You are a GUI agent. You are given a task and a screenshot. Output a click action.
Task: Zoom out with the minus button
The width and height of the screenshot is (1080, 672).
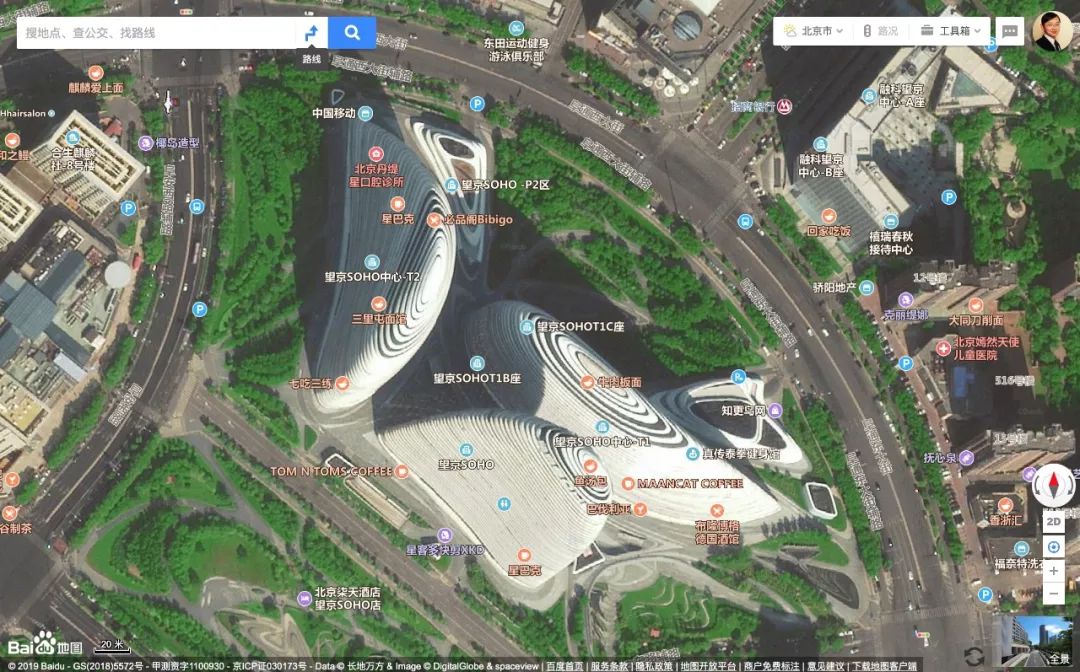click(x=1054, y=594)
